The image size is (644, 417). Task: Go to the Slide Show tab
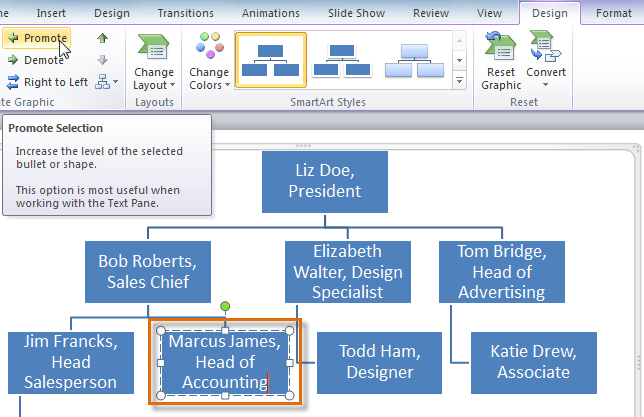pyautogui.click(x=358, y=13)
